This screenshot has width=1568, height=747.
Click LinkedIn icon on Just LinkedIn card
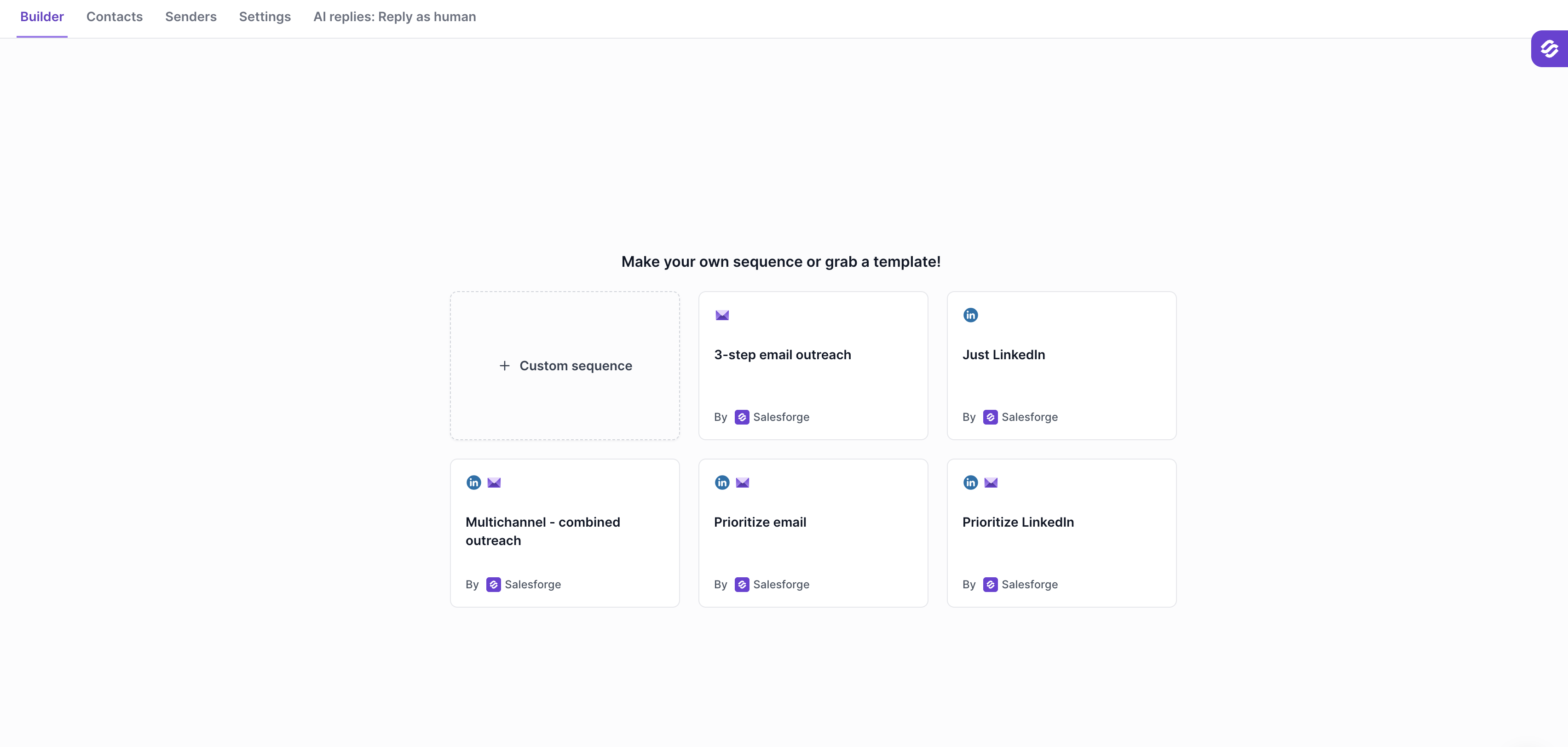pyautogui.click(x=970, y=315)
